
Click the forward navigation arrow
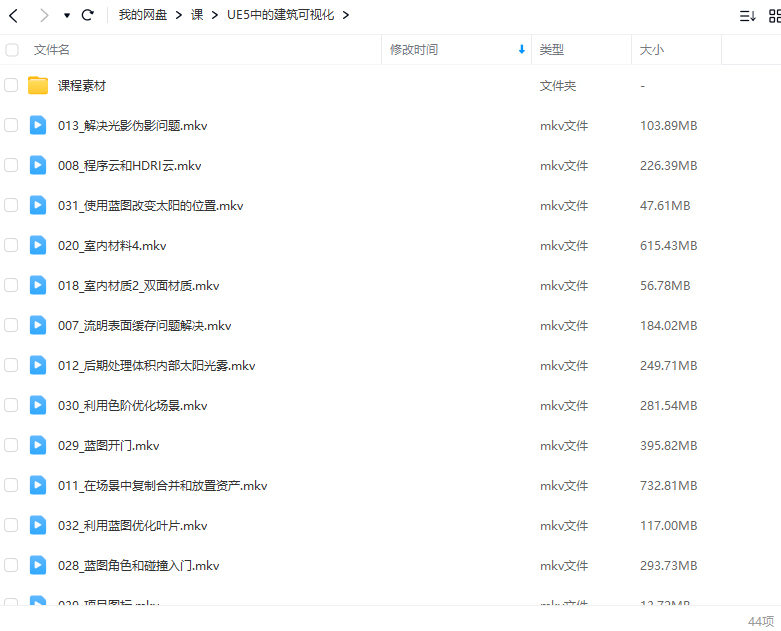44,15
